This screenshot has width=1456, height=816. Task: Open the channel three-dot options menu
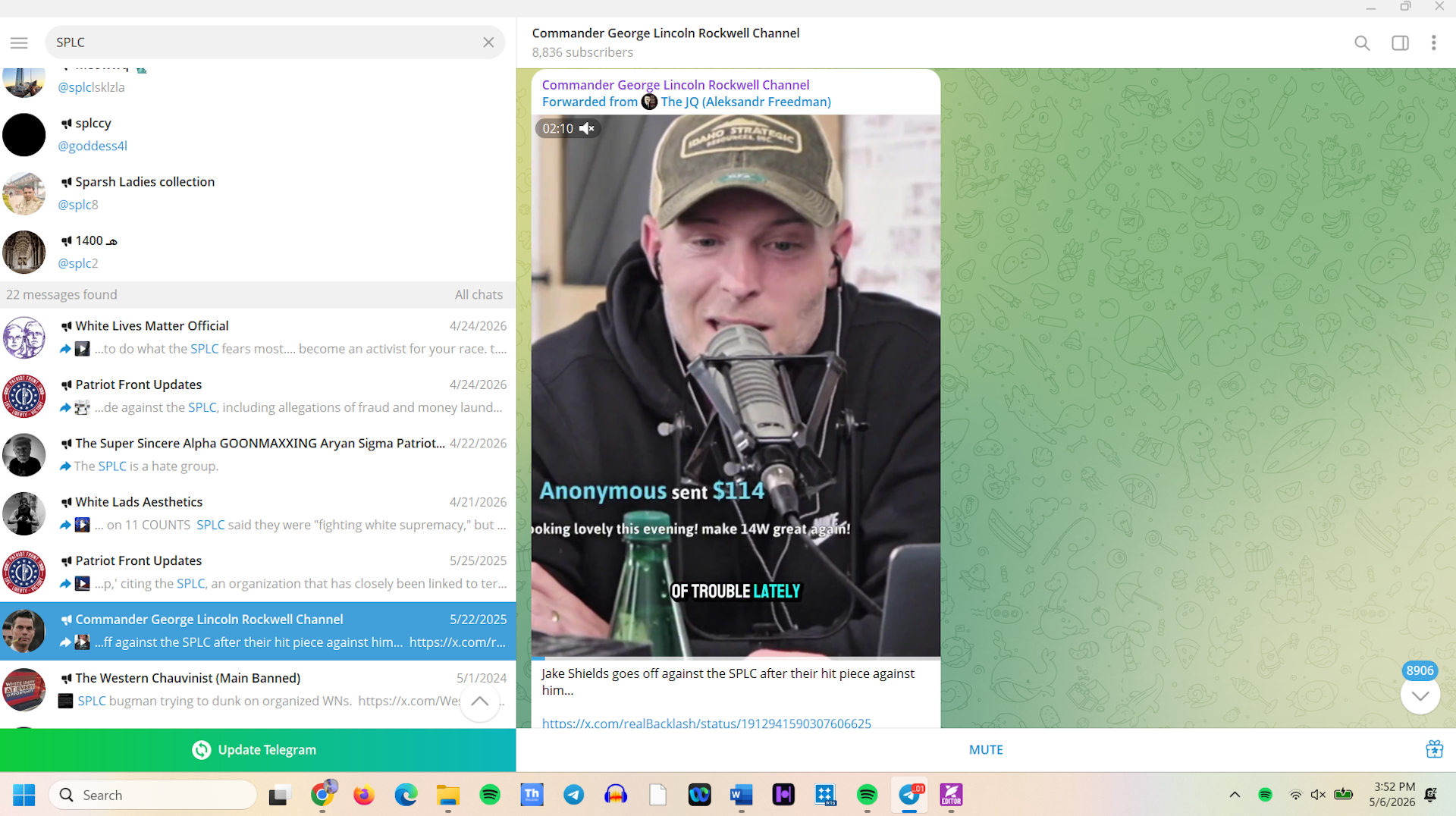pyautogui.click(x=1433, y=43)
